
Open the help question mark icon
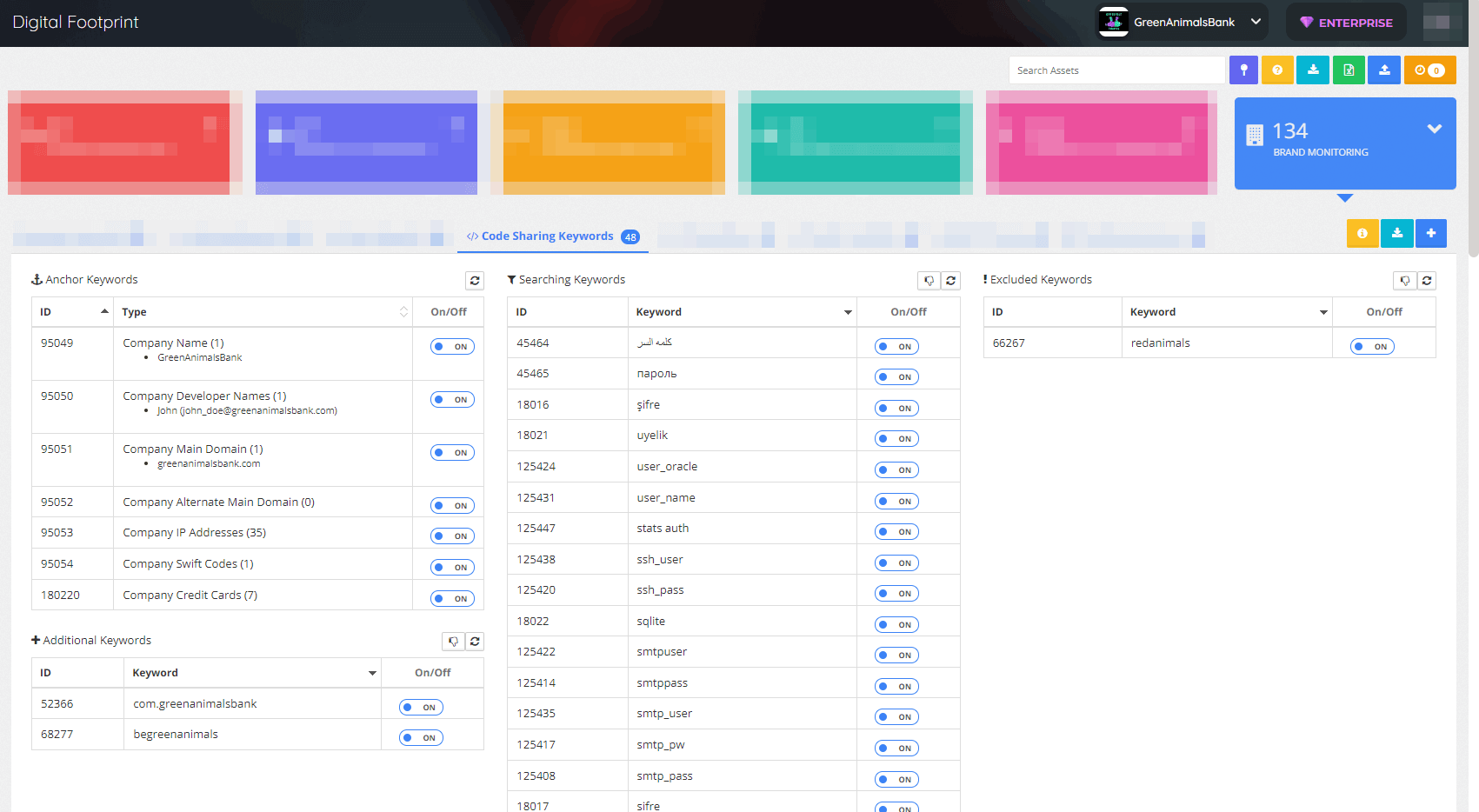[x=1277, y=70]
